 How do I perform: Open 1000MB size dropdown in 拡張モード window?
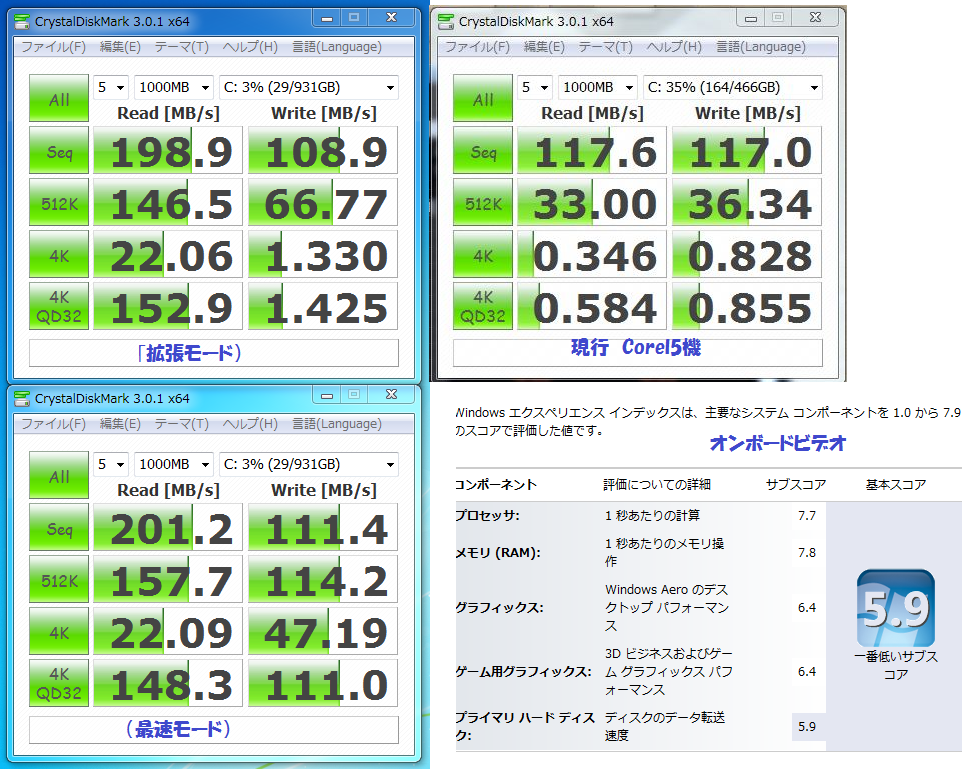[x=174, y=87]
